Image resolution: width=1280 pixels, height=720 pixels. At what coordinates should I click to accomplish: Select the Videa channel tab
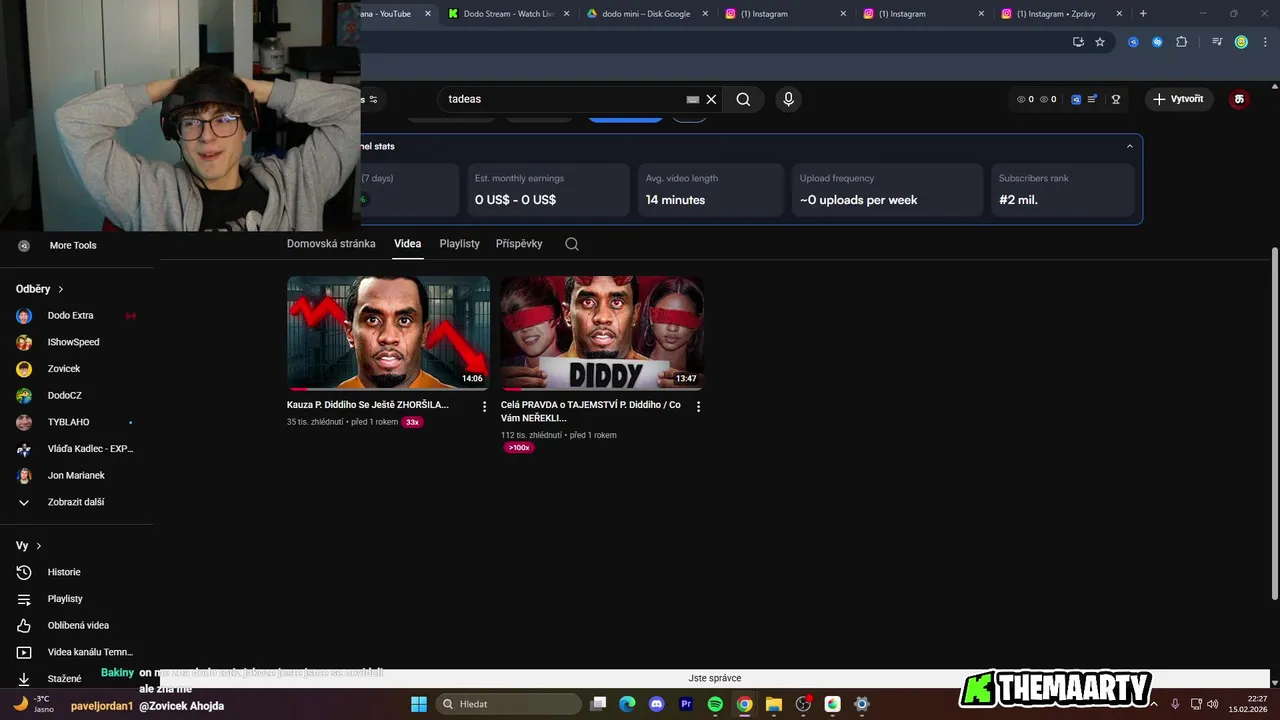pyautogui.click(x=408, y=244)
